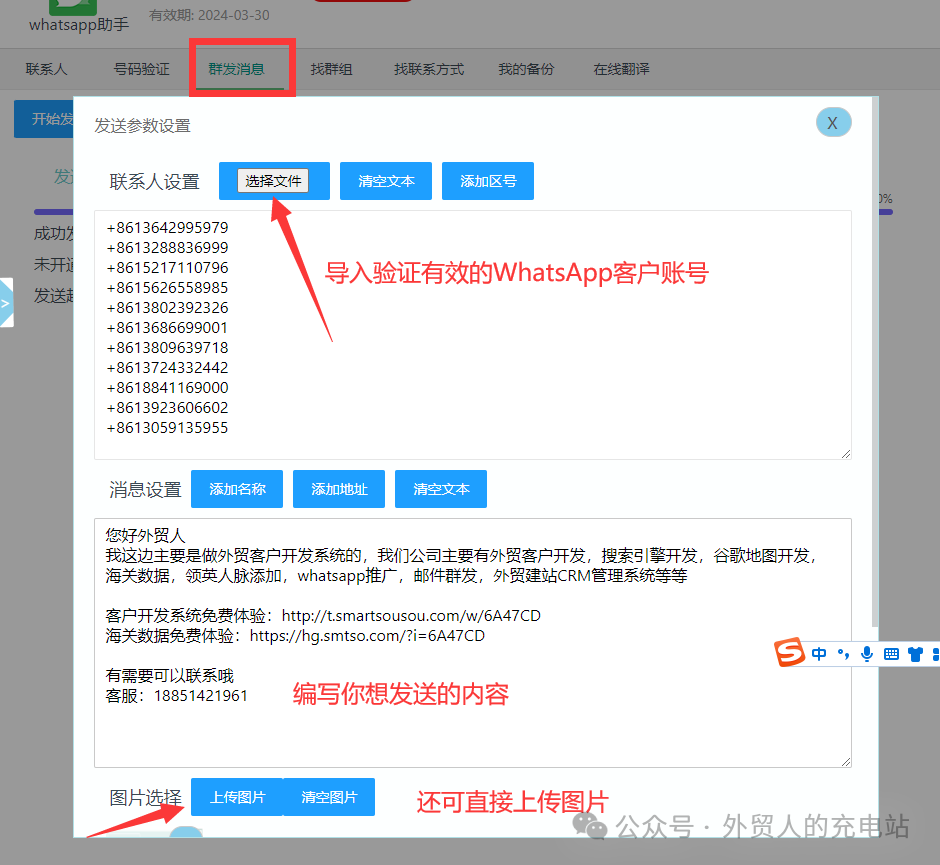Image resolution: width=940 pixels, height=865 pixels.
Task: Close the 发送参数设置 dialog with X
Action: click(833, 122)
